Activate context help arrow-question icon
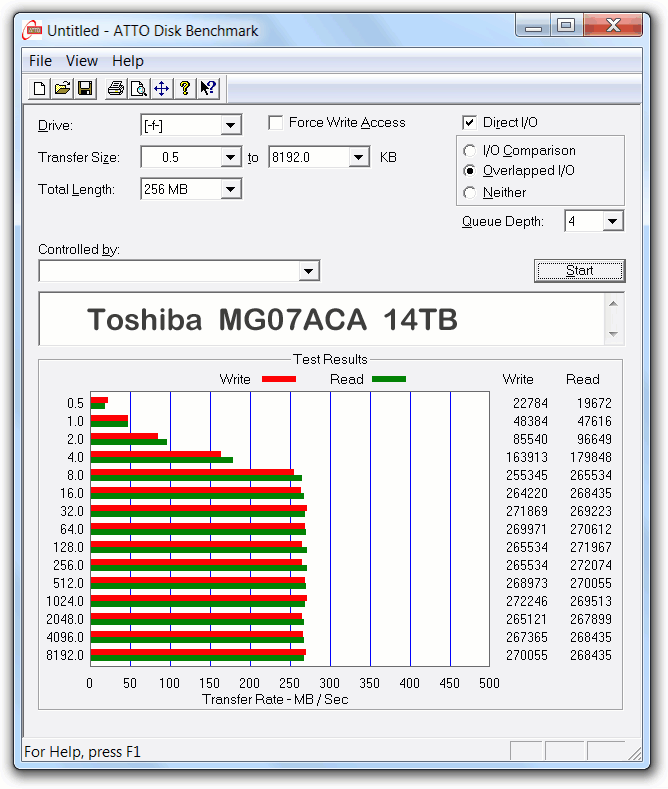Screen dimensions: 668x789 208,89
